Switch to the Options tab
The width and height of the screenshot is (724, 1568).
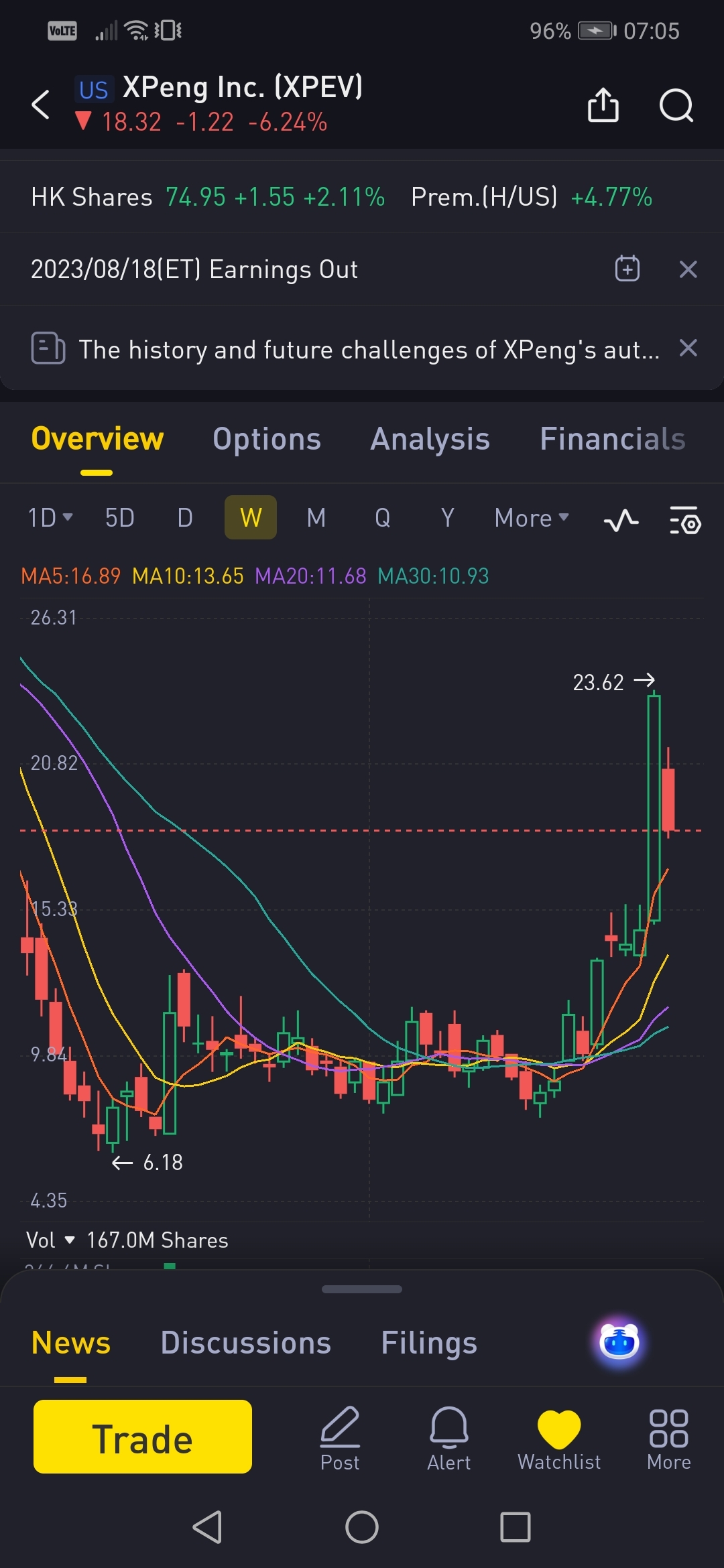point(267,440)
